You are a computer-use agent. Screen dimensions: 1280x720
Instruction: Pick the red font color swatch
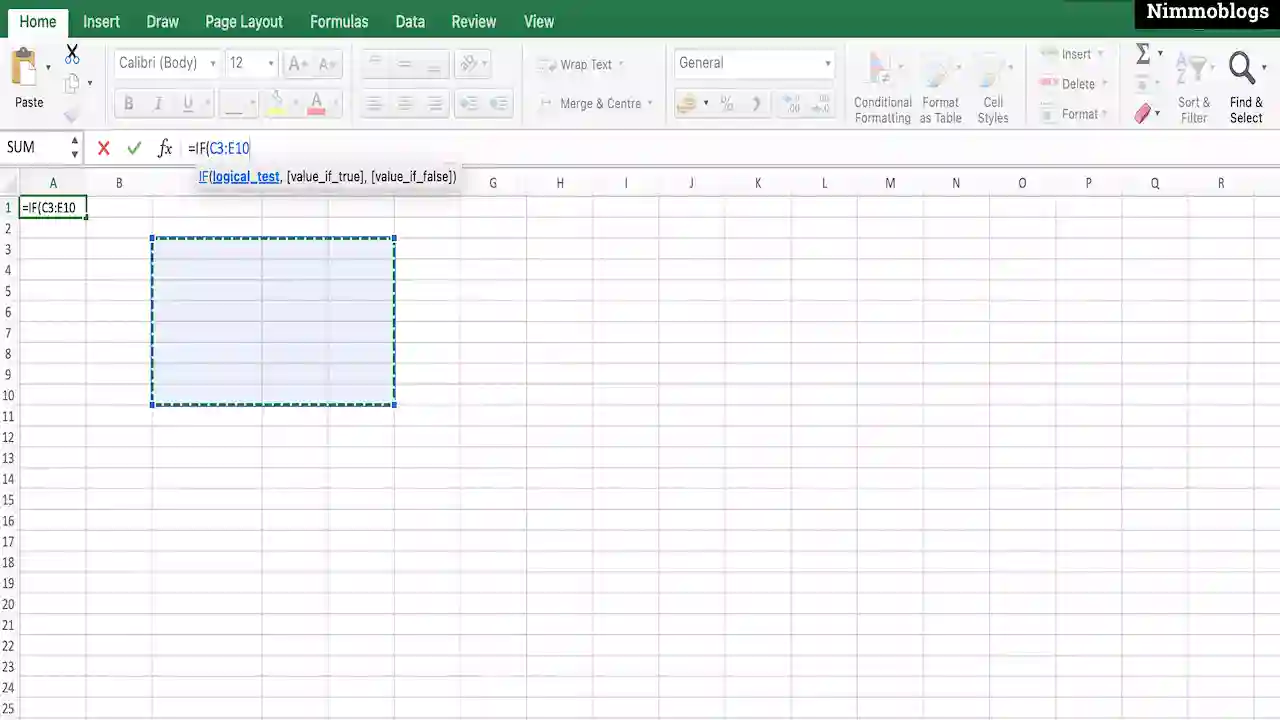coord(318,103)
